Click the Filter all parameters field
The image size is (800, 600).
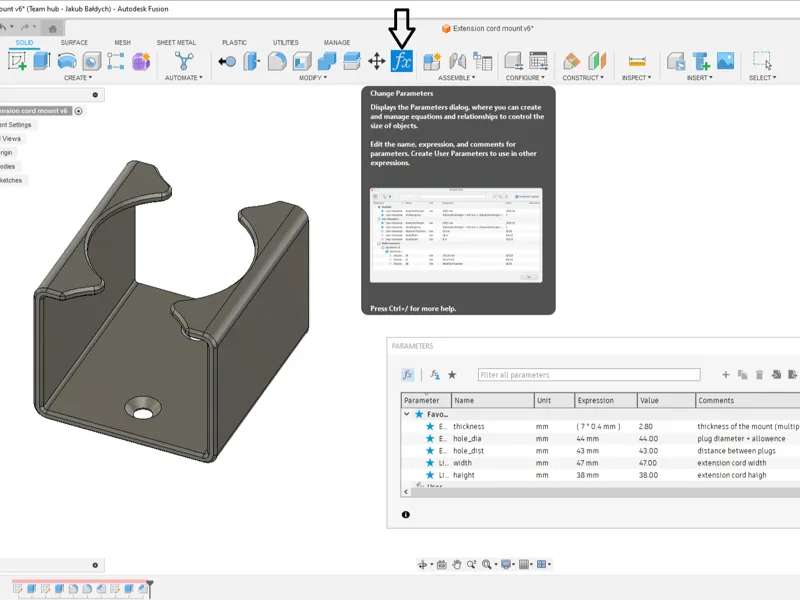tap(589, 375)
